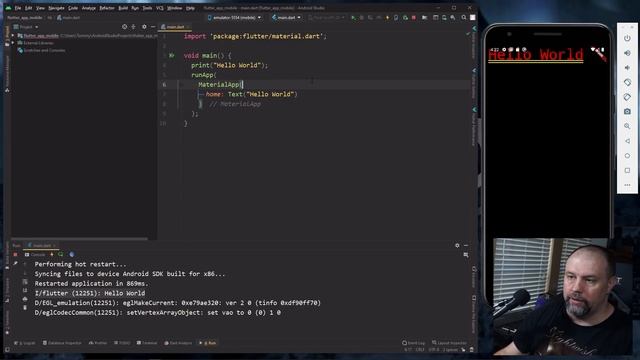640x360 pixels.
Task: Click the import package:flutter/material.dart line
Action: [x=255, y=36]
